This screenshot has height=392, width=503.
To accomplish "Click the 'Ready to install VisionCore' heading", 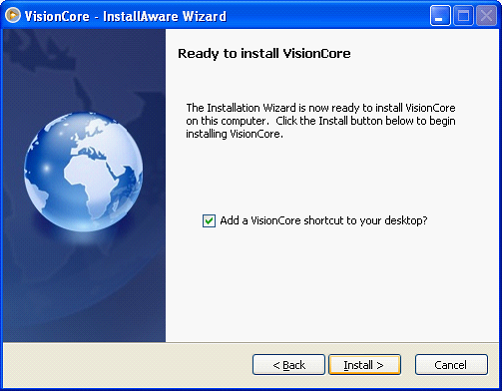I will pos(264,54).
